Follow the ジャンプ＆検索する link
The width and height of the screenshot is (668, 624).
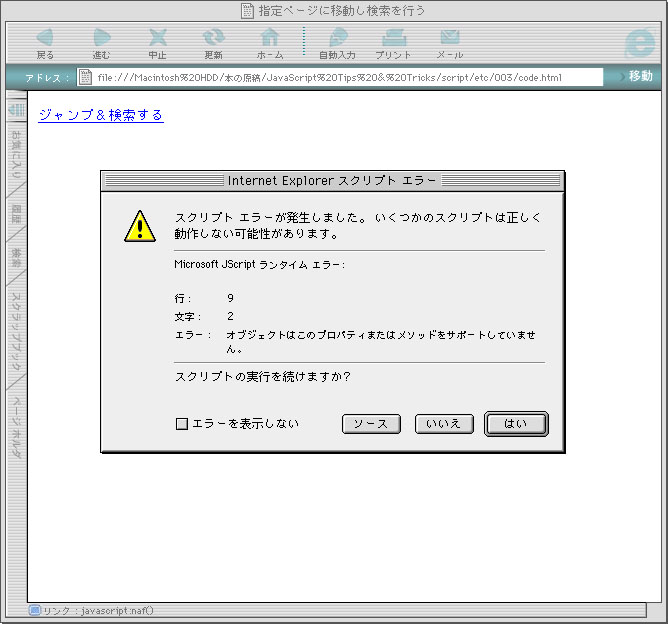tap(101, 115)
